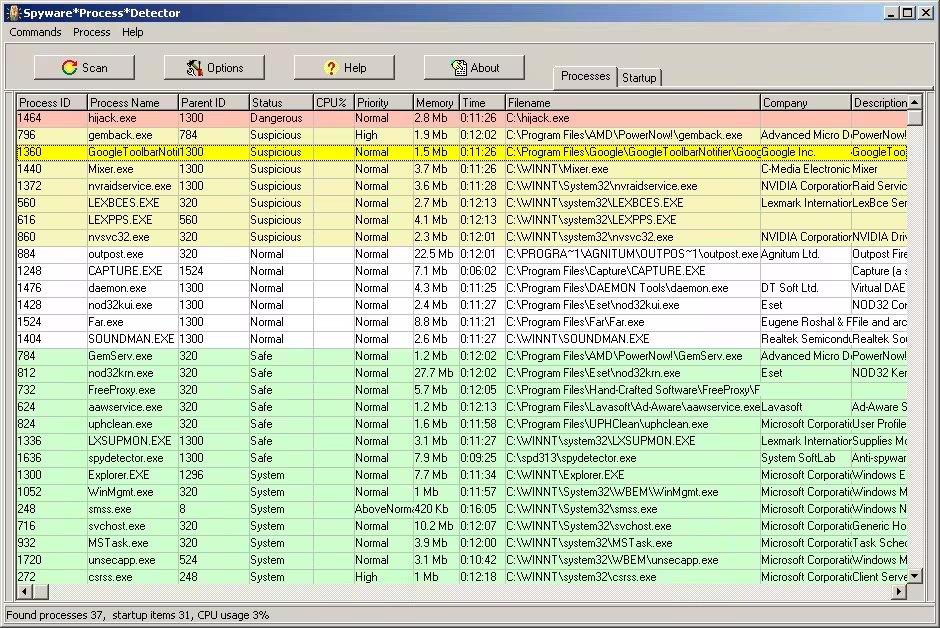Sort list by Memory column
The height and width of the screenshot is (628, 940).
[x=435, y=102]
